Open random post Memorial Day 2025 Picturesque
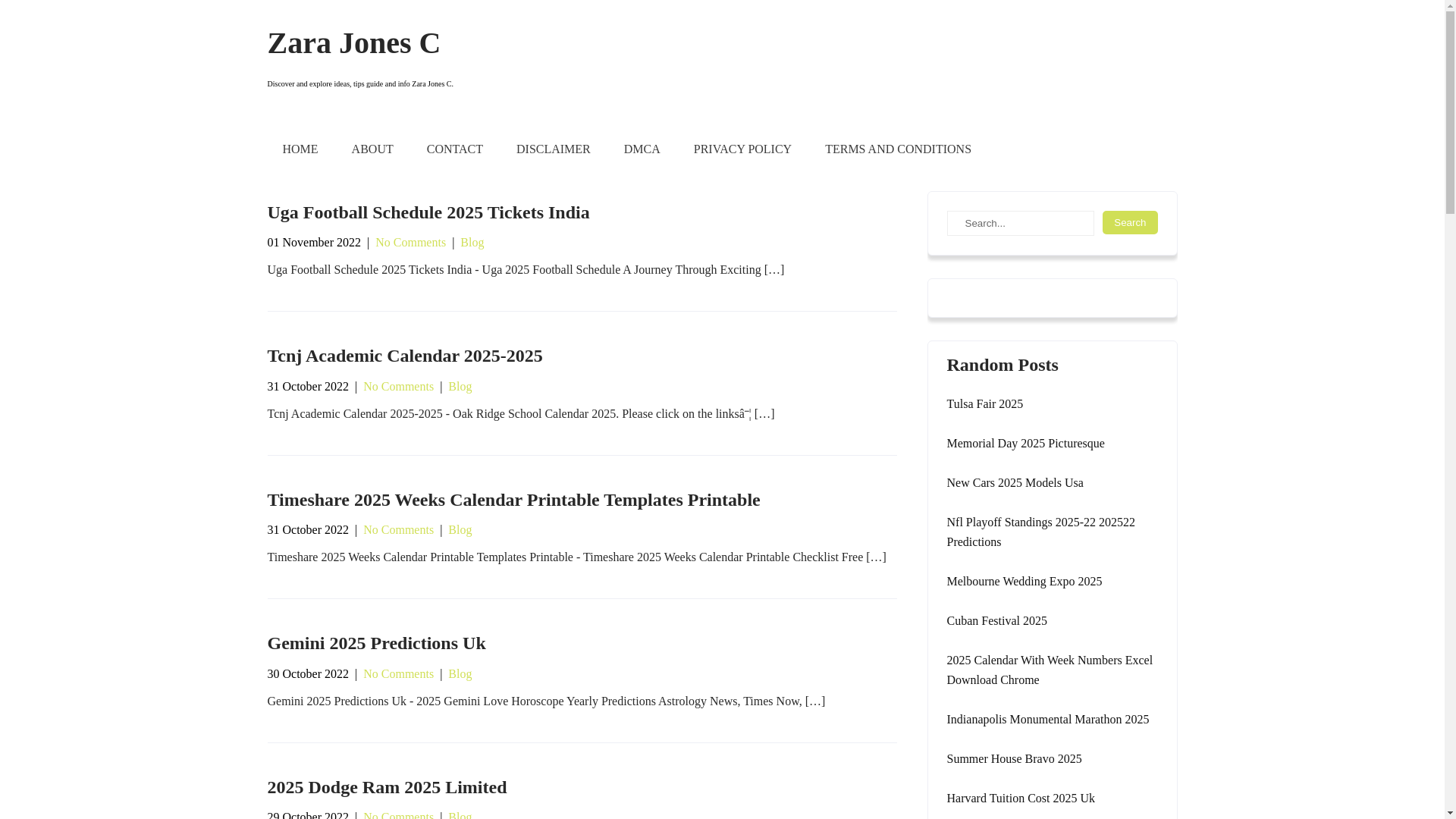The height and width of the screenshot is (819, 1456). point(1025,444)
